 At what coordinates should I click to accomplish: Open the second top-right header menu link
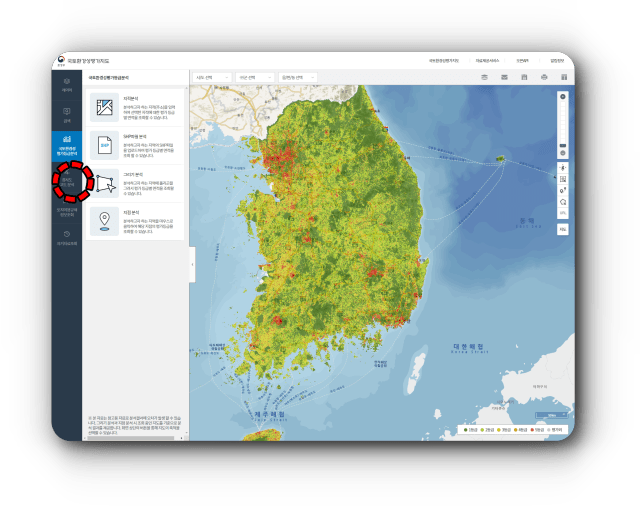click(x=487, y=61)
